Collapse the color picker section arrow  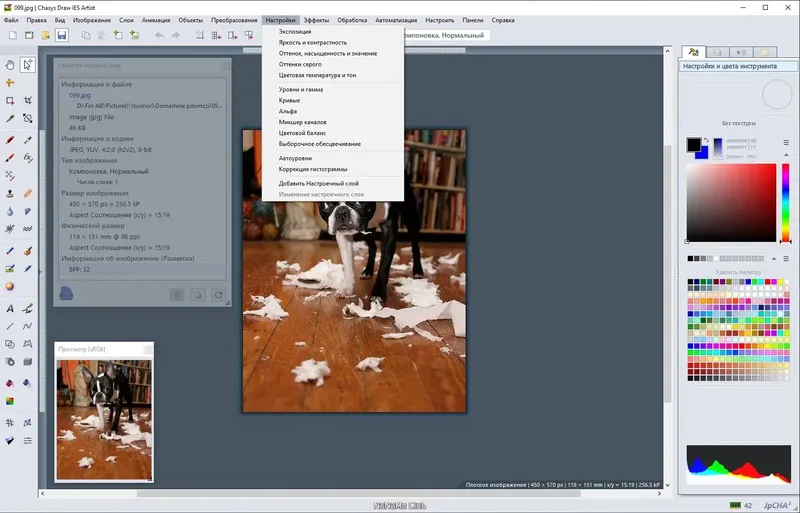coord(786,155)
